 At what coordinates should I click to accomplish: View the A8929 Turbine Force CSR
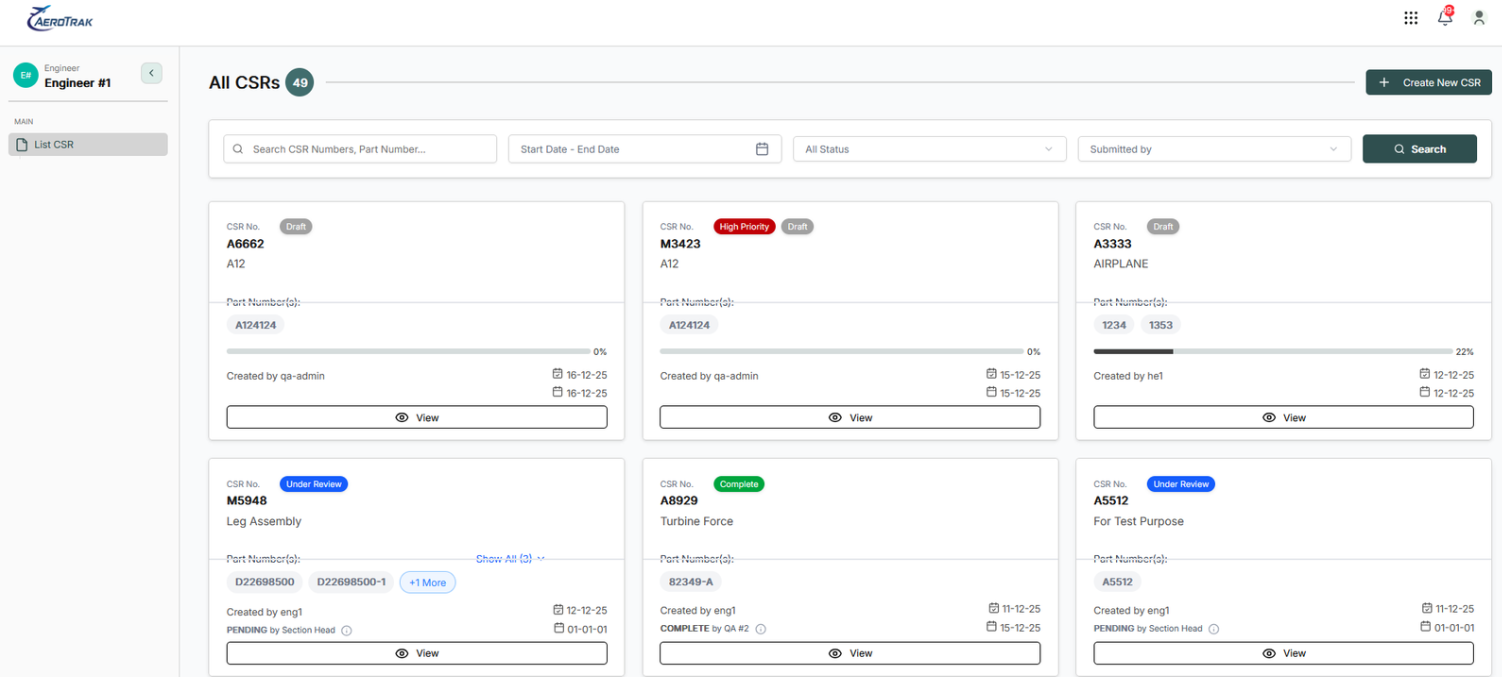pyautogui.click(x=850, y=653)
